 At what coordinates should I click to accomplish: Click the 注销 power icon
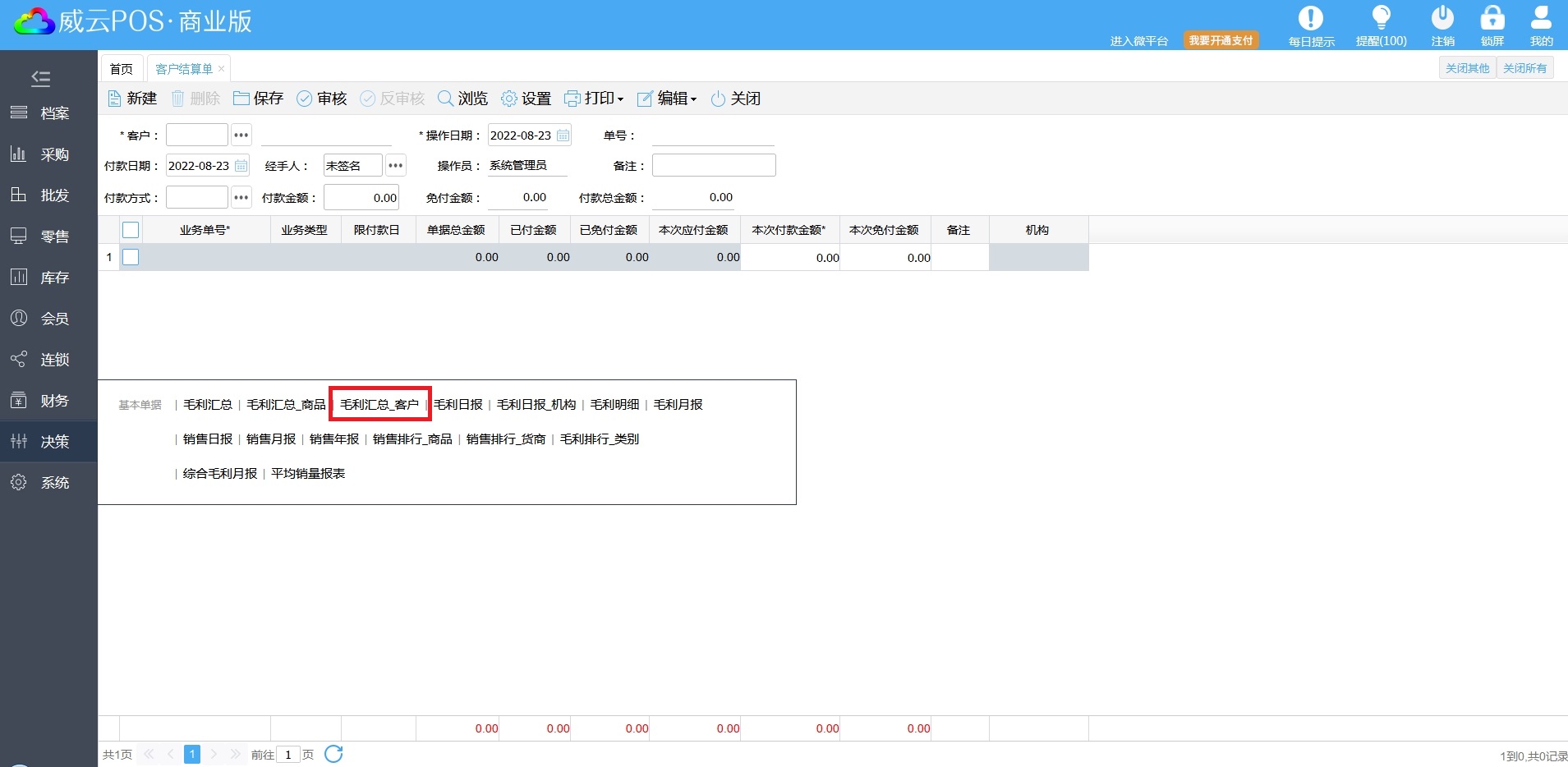point(1442,18)
